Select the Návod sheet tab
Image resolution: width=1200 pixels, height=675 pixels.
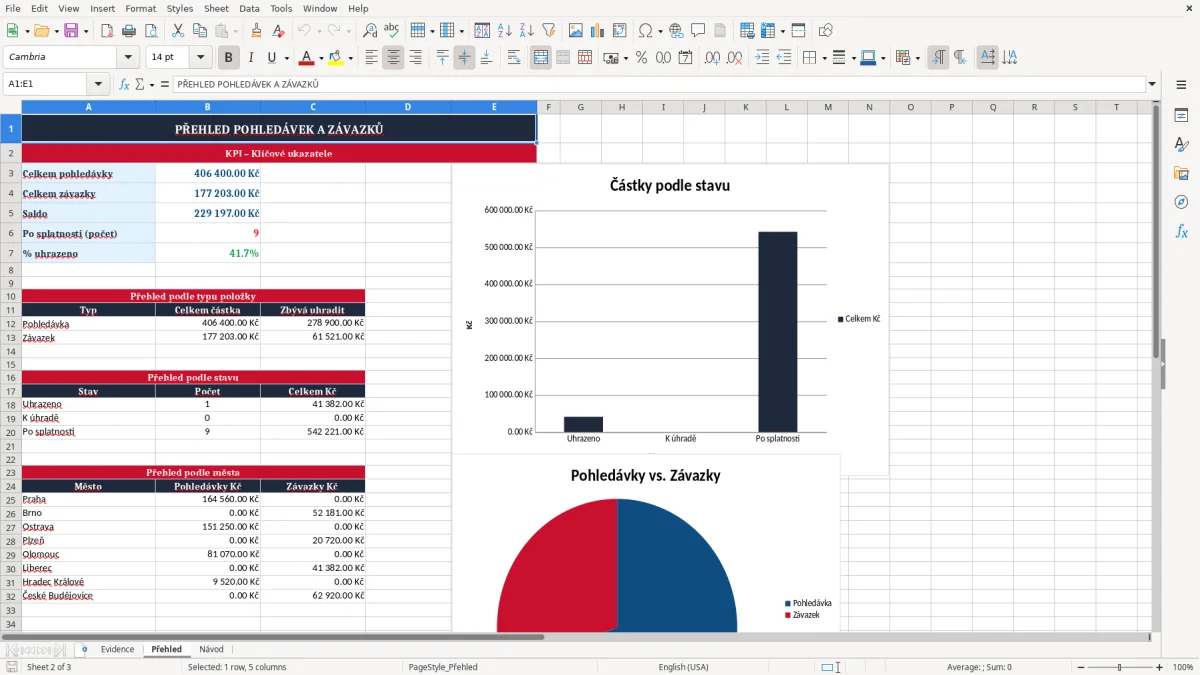(x=211, y=649)
